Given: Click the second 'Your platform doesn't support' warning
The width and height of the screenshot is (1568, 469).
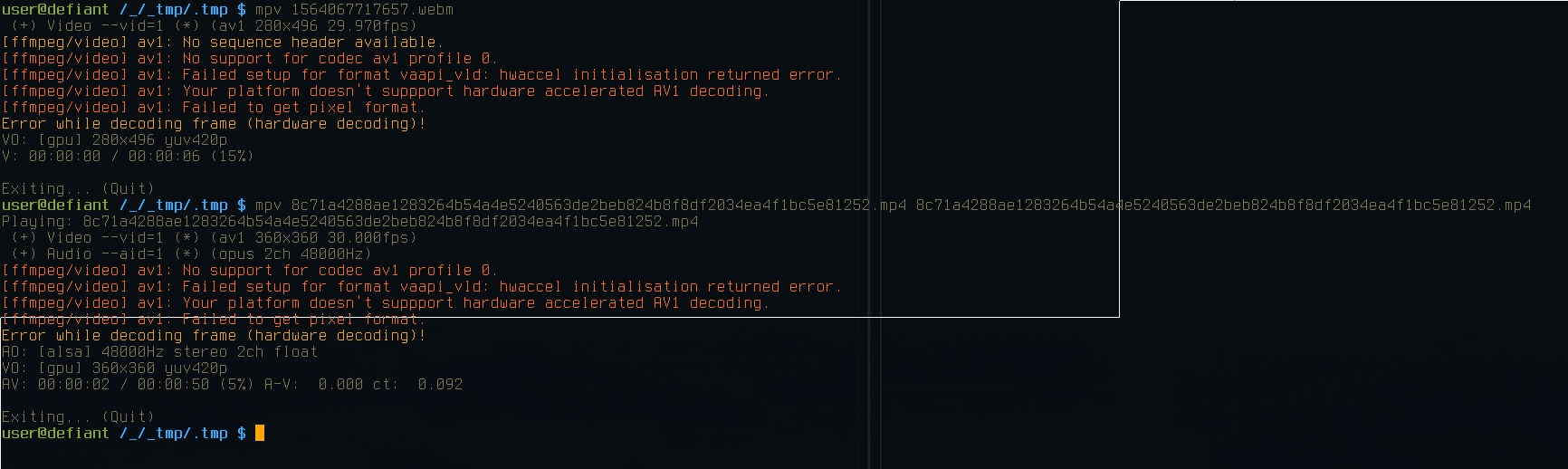Looking at the screenshot, I should coord(476,302).
